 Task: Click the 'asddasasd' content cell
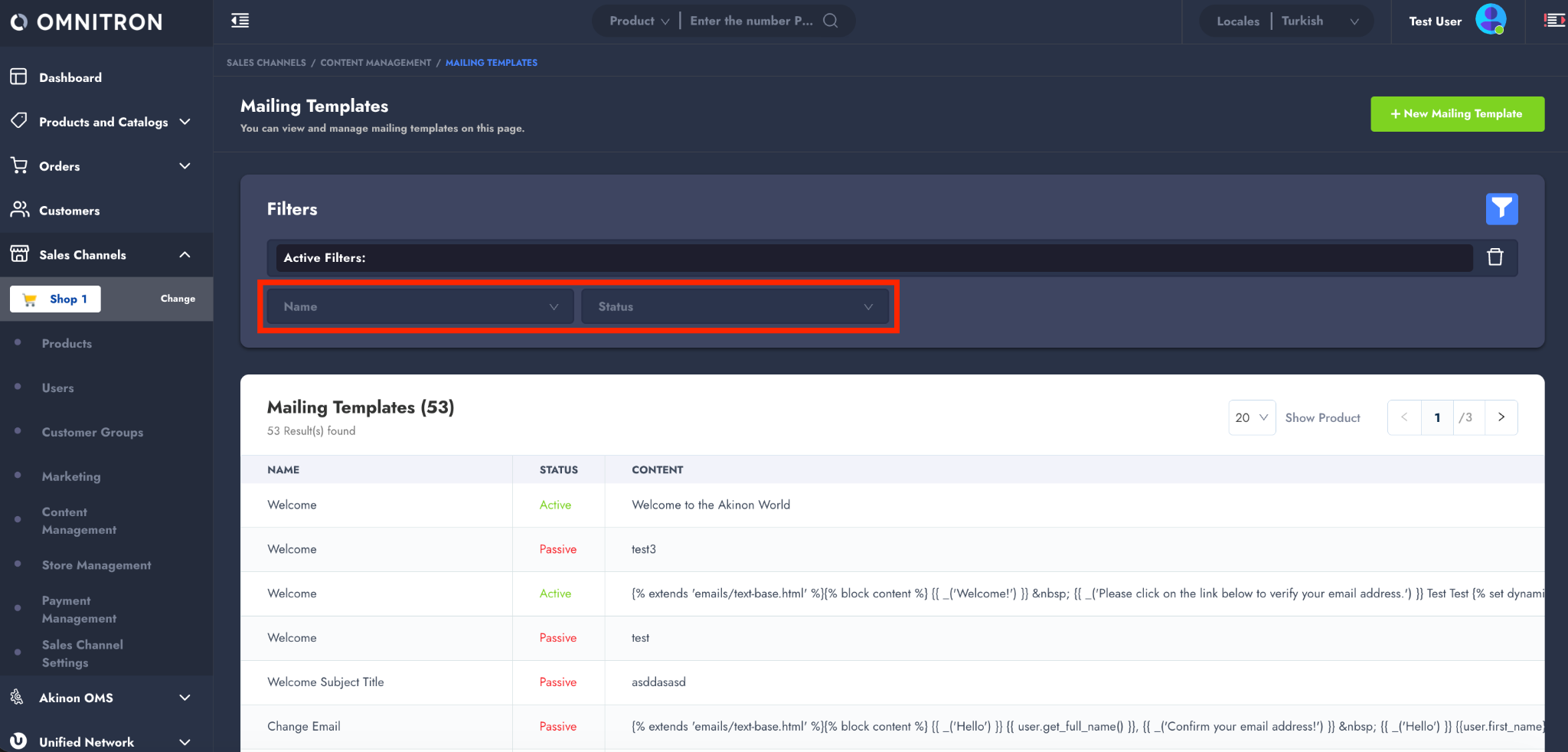click(x=658, y=682)
